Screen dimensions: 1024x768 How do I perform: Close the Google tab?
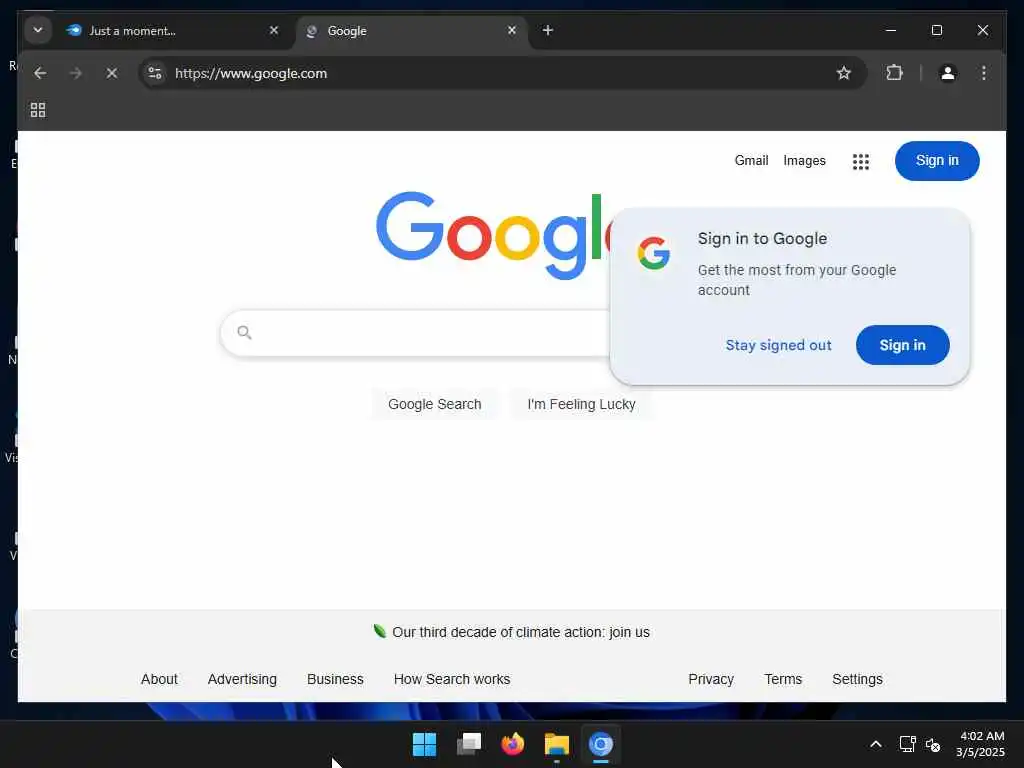[512, 30]
